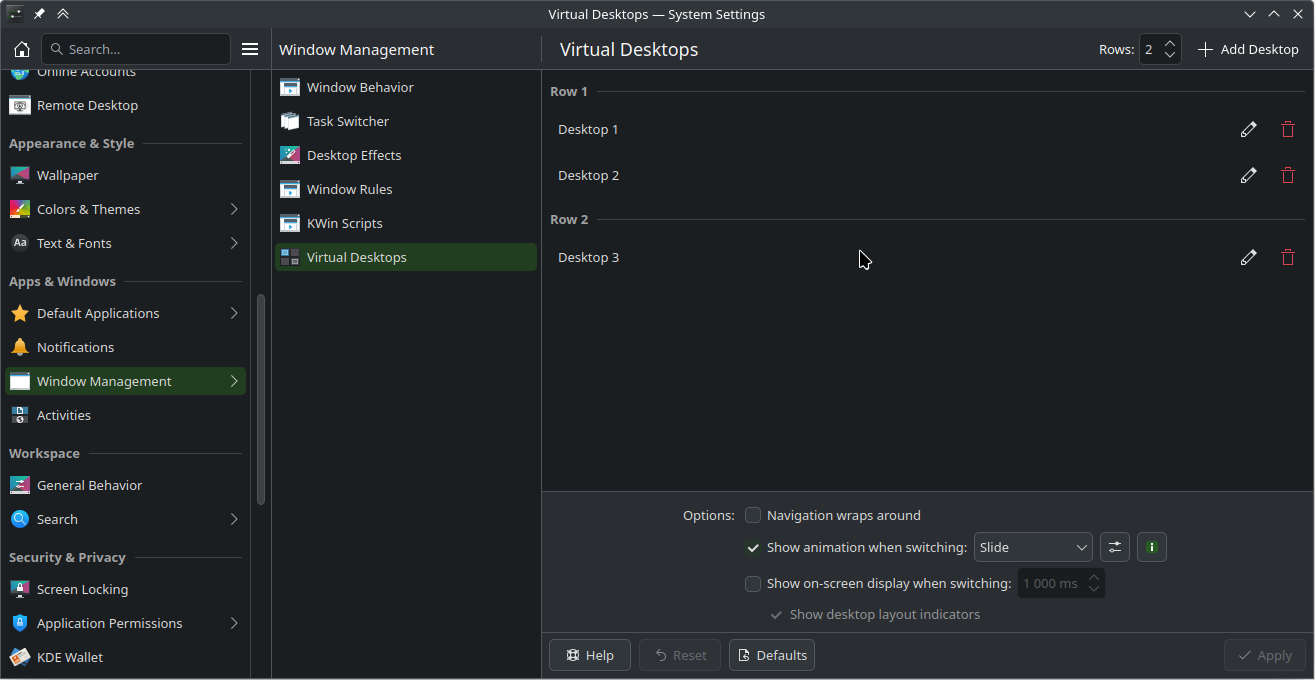This screenshot has width=1315, height=680.
Task: Expand the Search category chevron
Action: click(x=234, y=519)
